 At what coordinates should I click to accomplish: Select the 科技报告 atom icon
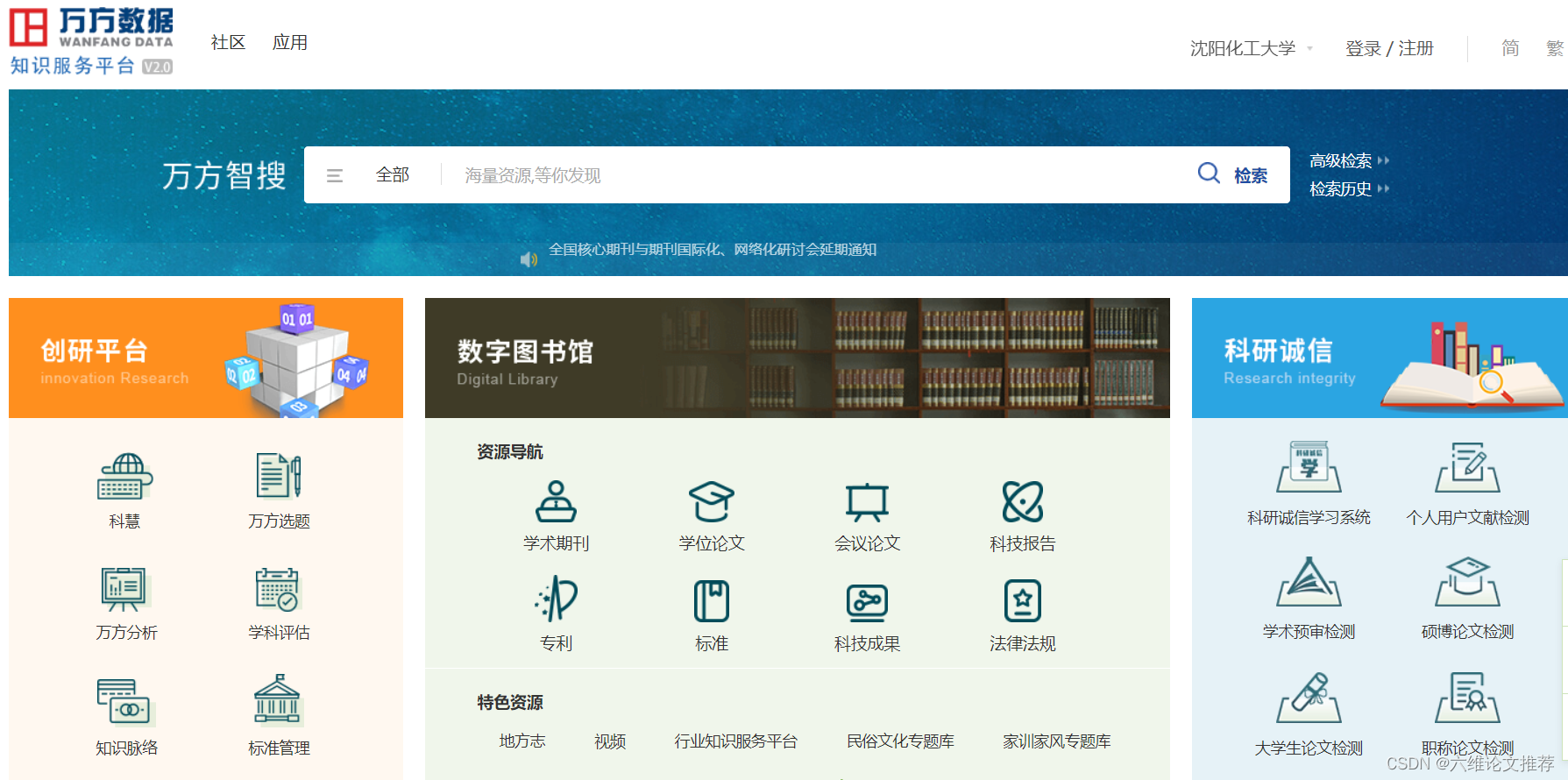coord(1023,501)
